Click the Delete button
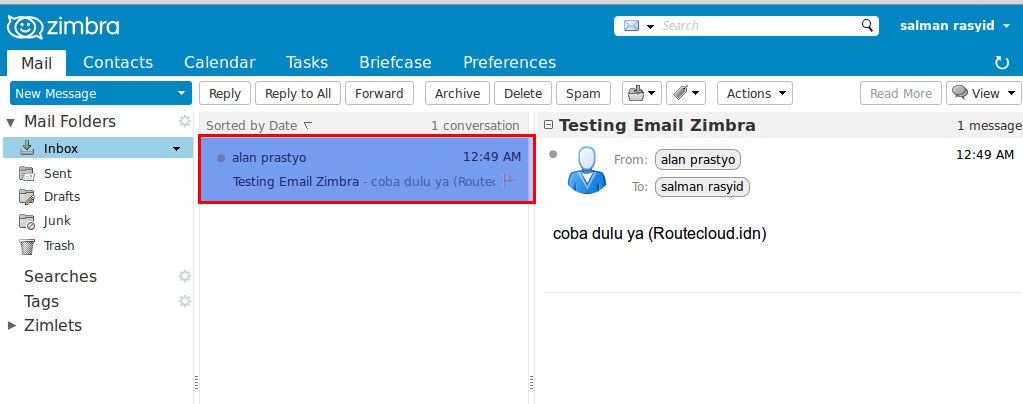Image resolution: width=1023 pixels, height=404 pixels. [523, 93]
